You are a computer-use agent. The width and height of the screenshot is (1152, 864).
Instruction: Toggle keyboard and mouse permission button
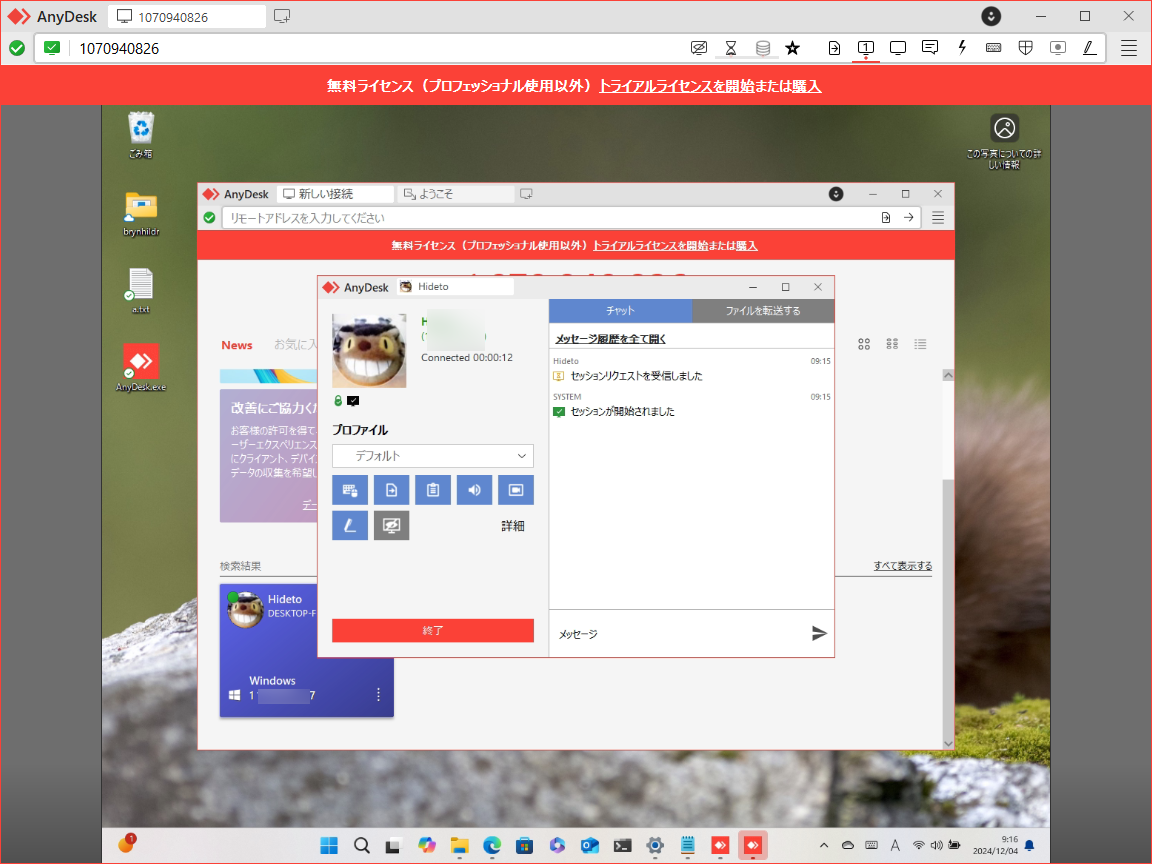350,490
